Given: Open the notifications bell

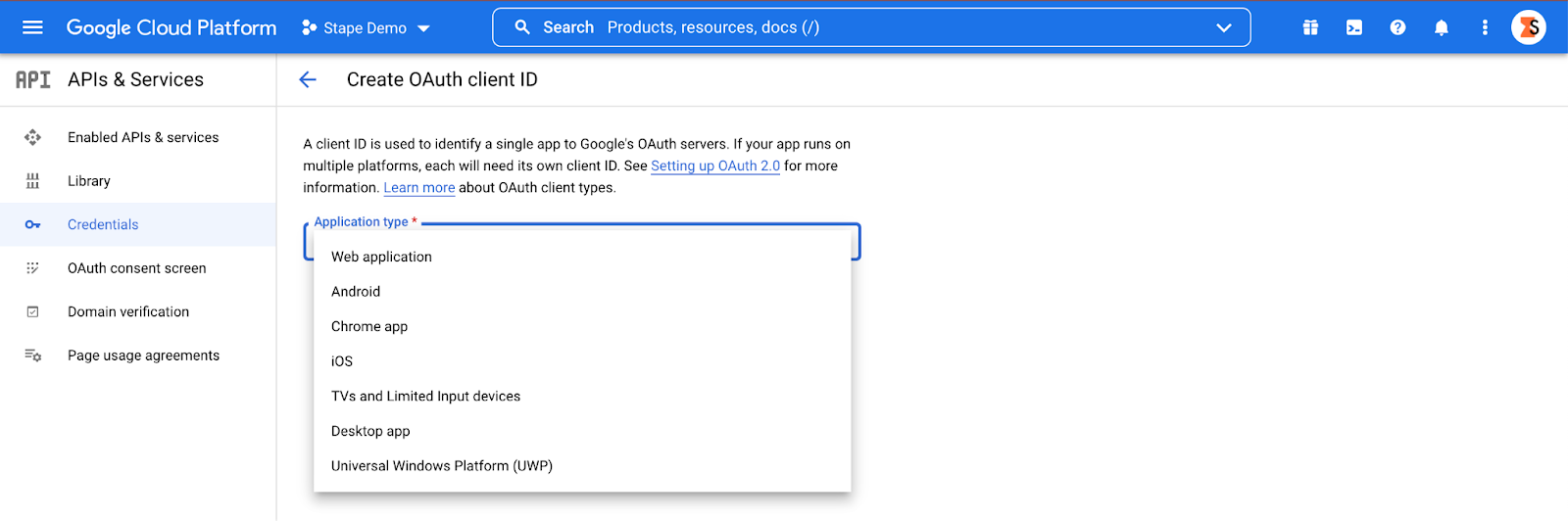Looking at the screenshot, I should [1441, 27].
